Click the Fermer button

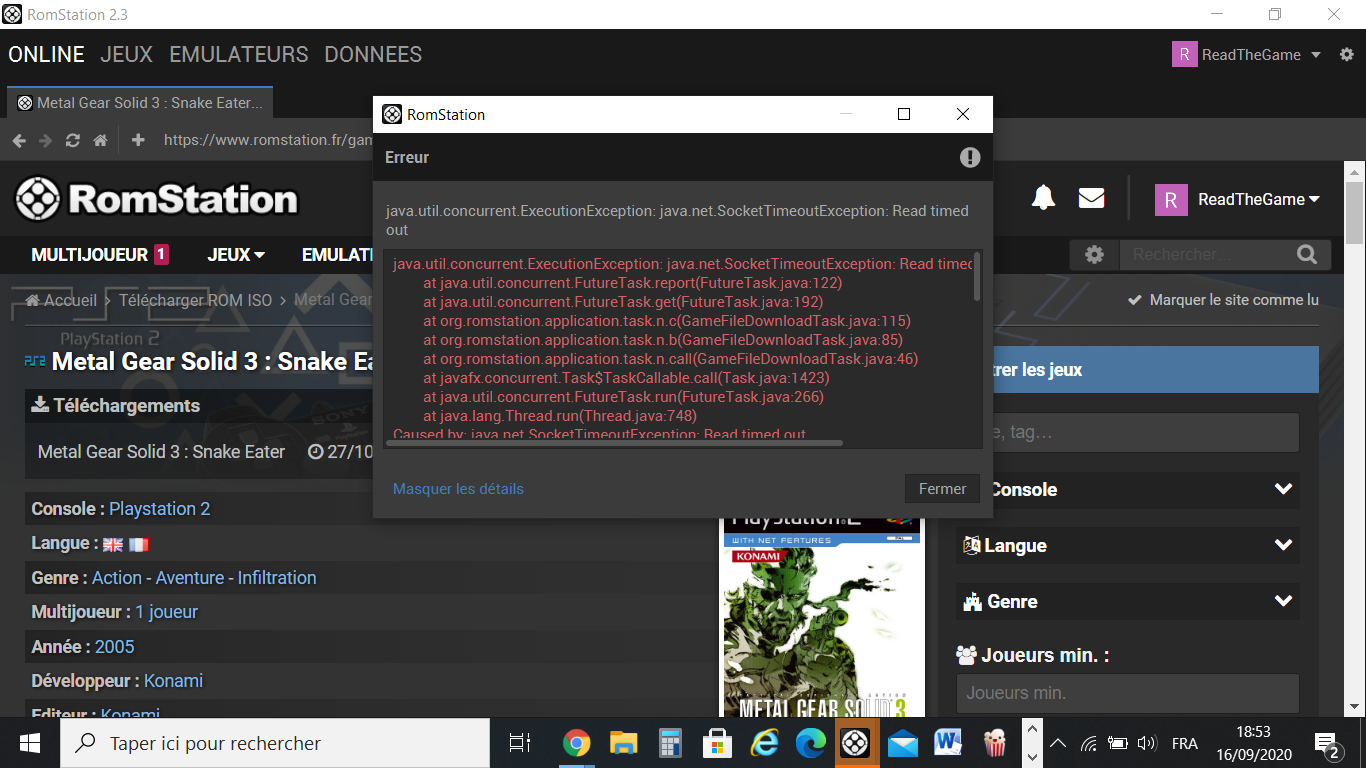click(x=942, y=489)
